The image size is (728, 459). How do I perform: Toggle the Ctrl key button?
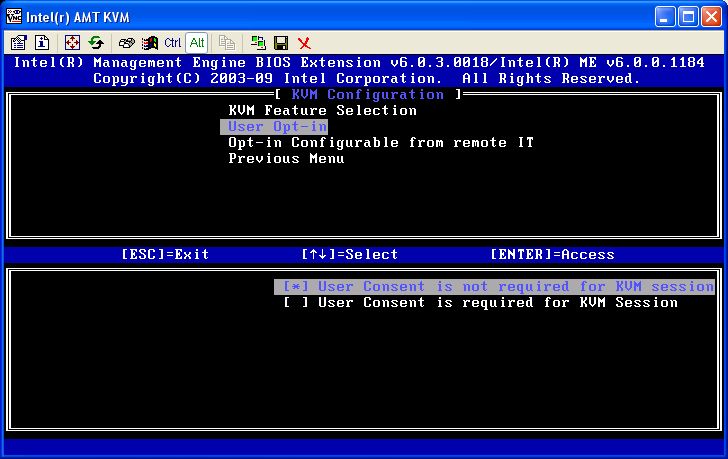pyautogui.click(x=173, y=43)
